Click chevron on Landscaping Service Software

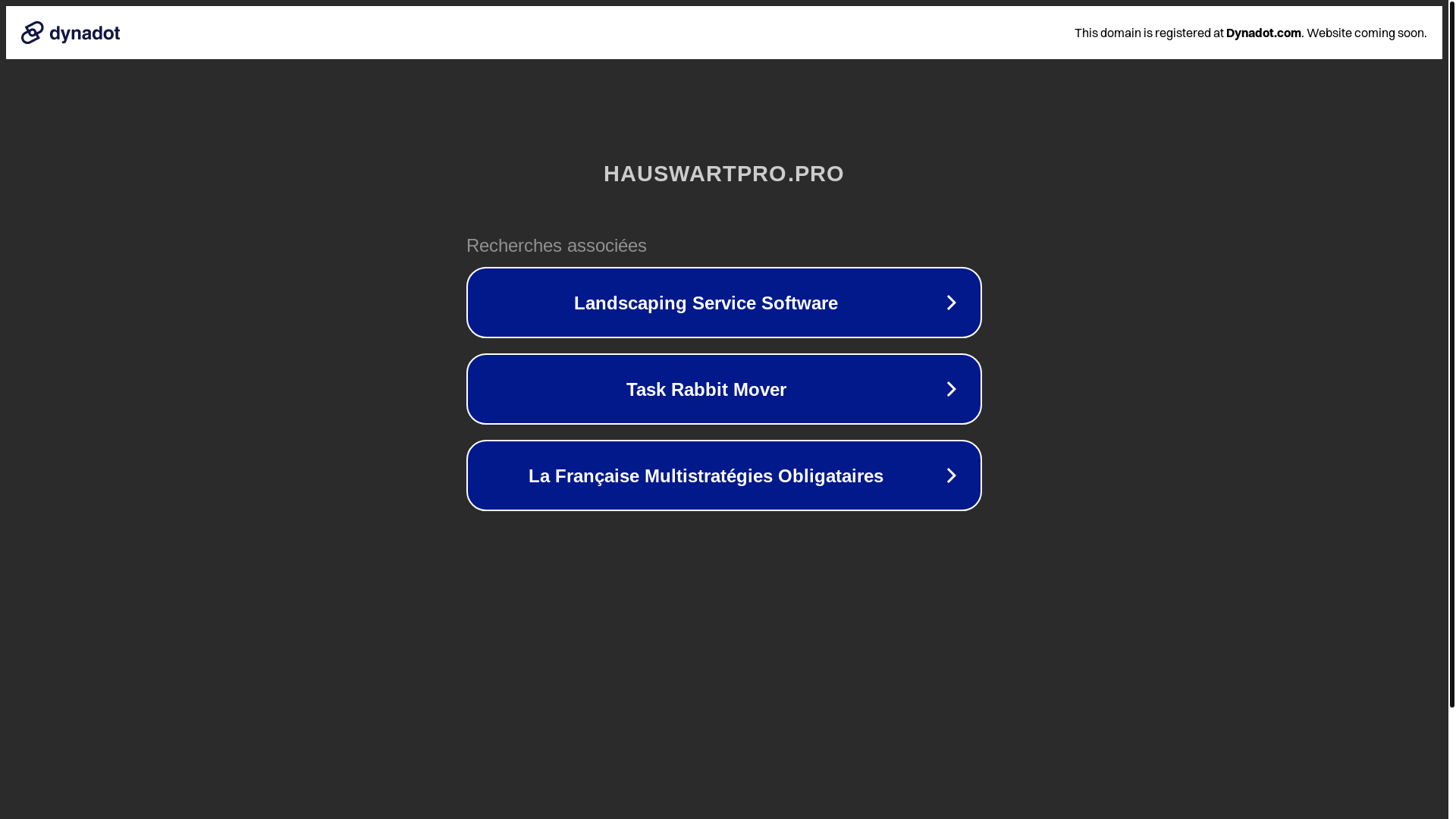pyautogui.click(x=951, y=303)
